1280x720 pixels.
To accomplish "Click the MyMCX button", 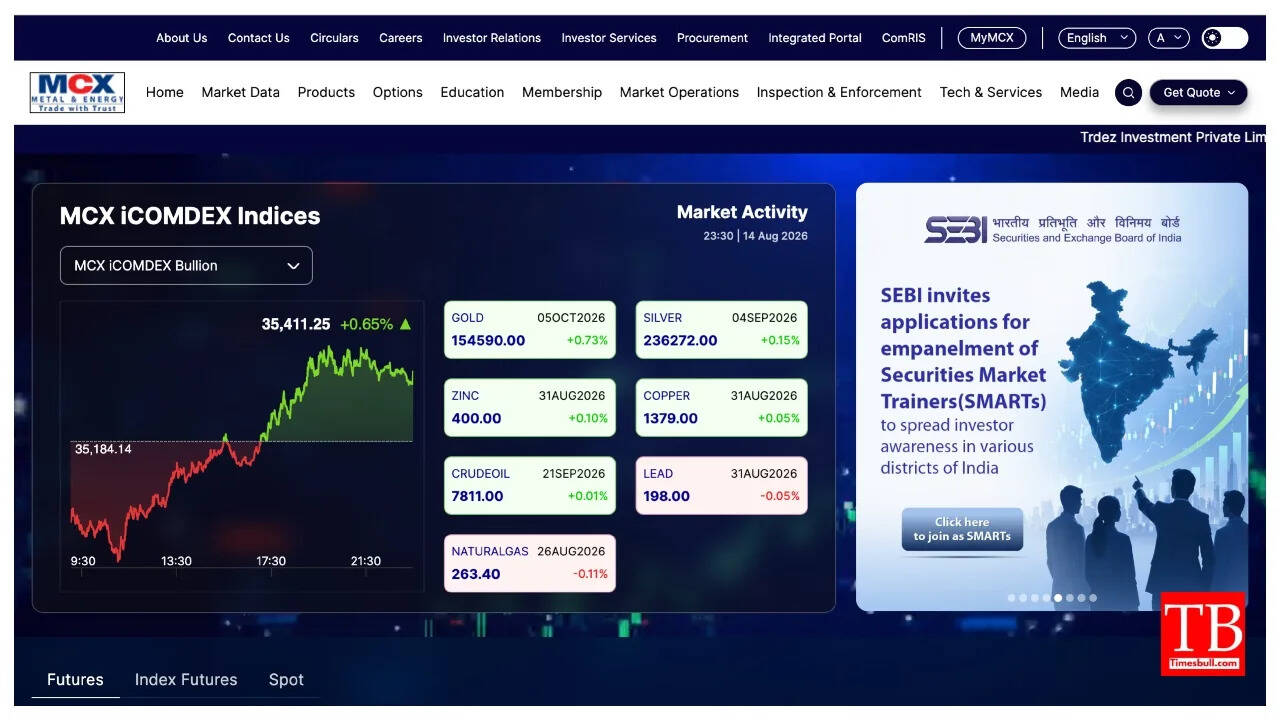I will click(992, 38).
